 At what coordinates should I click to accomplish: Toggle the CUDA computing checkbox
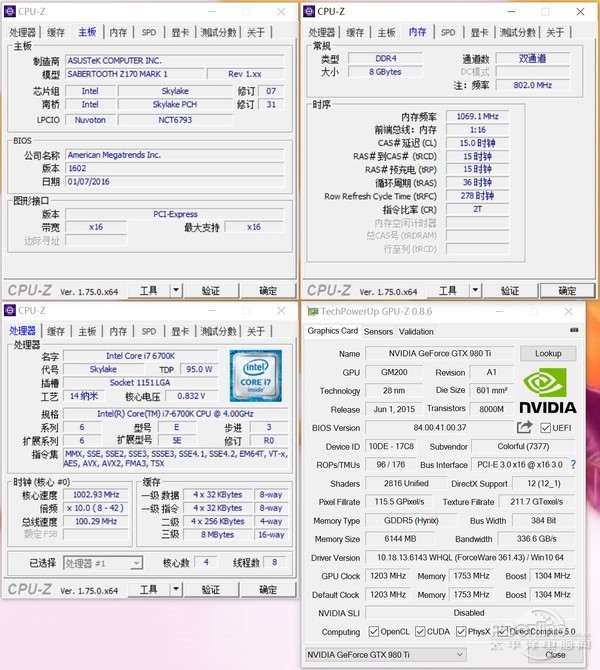(418, 632)
